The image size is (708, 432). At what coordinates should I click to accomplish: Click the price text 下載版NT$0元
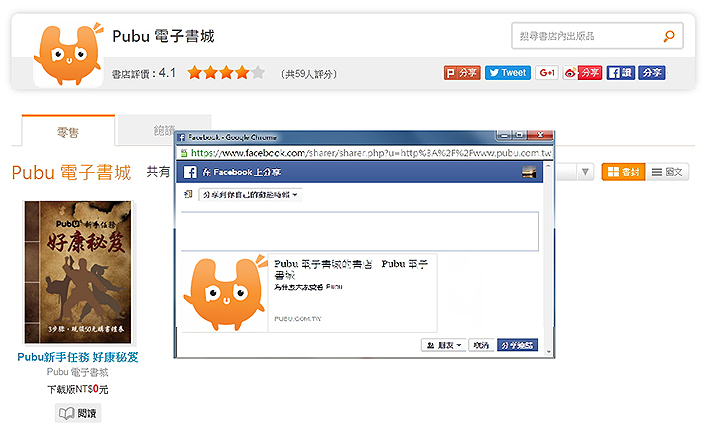(78, 389)
